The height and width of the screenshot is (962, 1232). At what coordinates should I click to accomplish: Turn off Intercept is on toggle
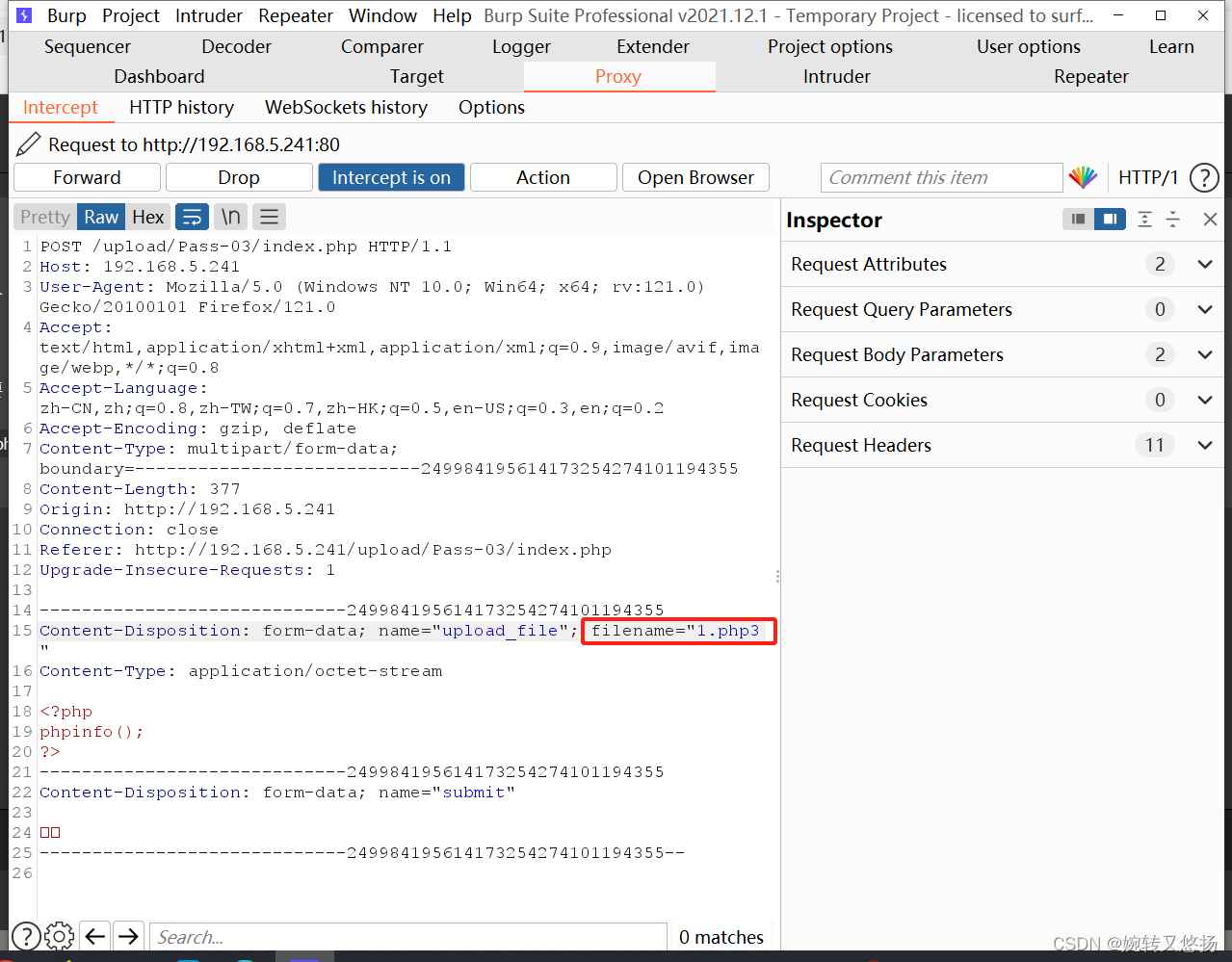pyautogui.click(x=391, y=177)
